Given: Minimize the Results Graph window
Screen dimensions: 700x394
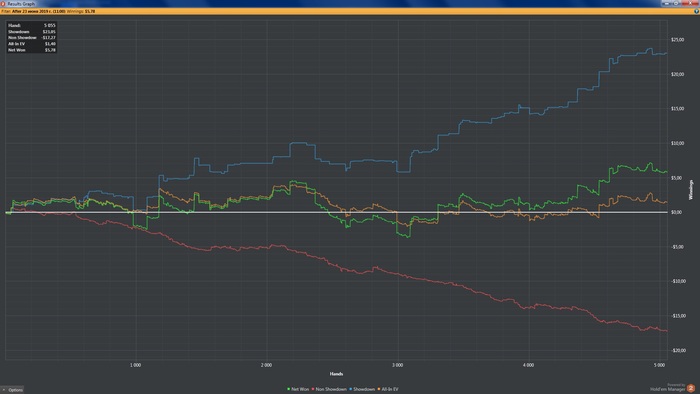Looking at the screenshot, I should (667, 3).
